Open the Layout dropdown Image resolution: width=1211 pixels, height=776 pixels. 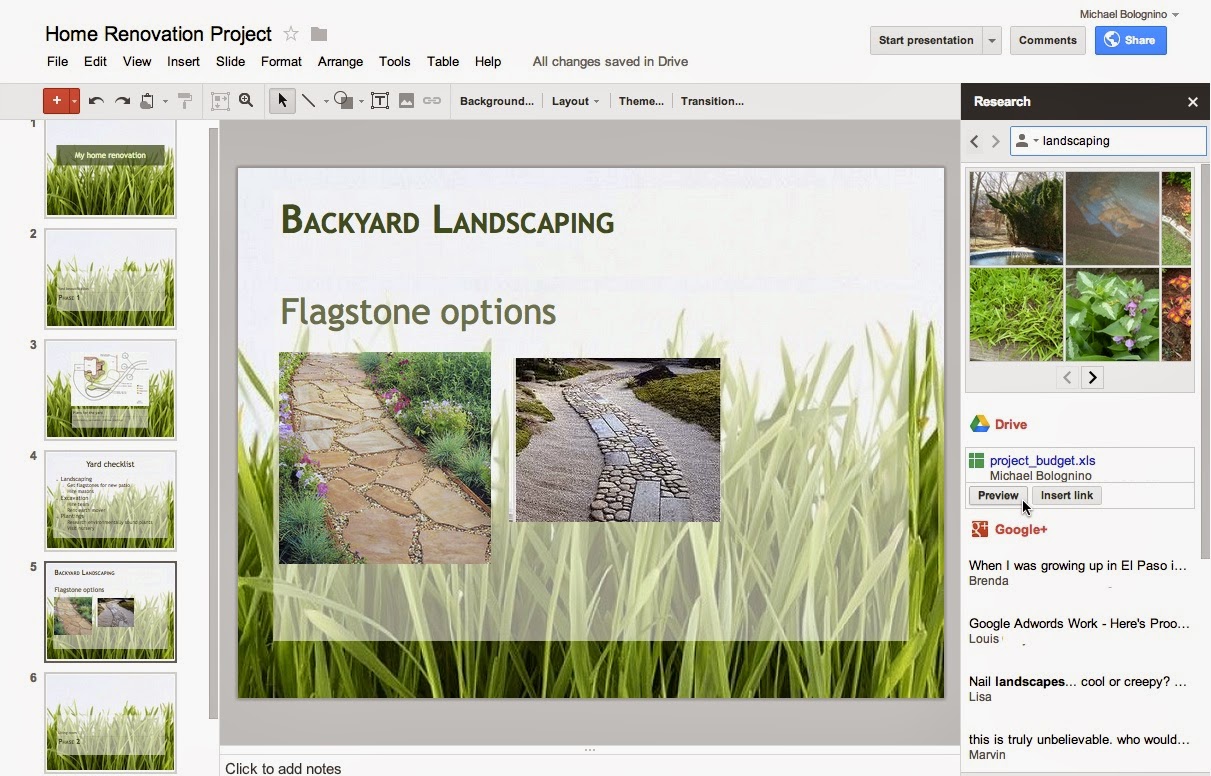pyautogui.click(x=575, y=101)
